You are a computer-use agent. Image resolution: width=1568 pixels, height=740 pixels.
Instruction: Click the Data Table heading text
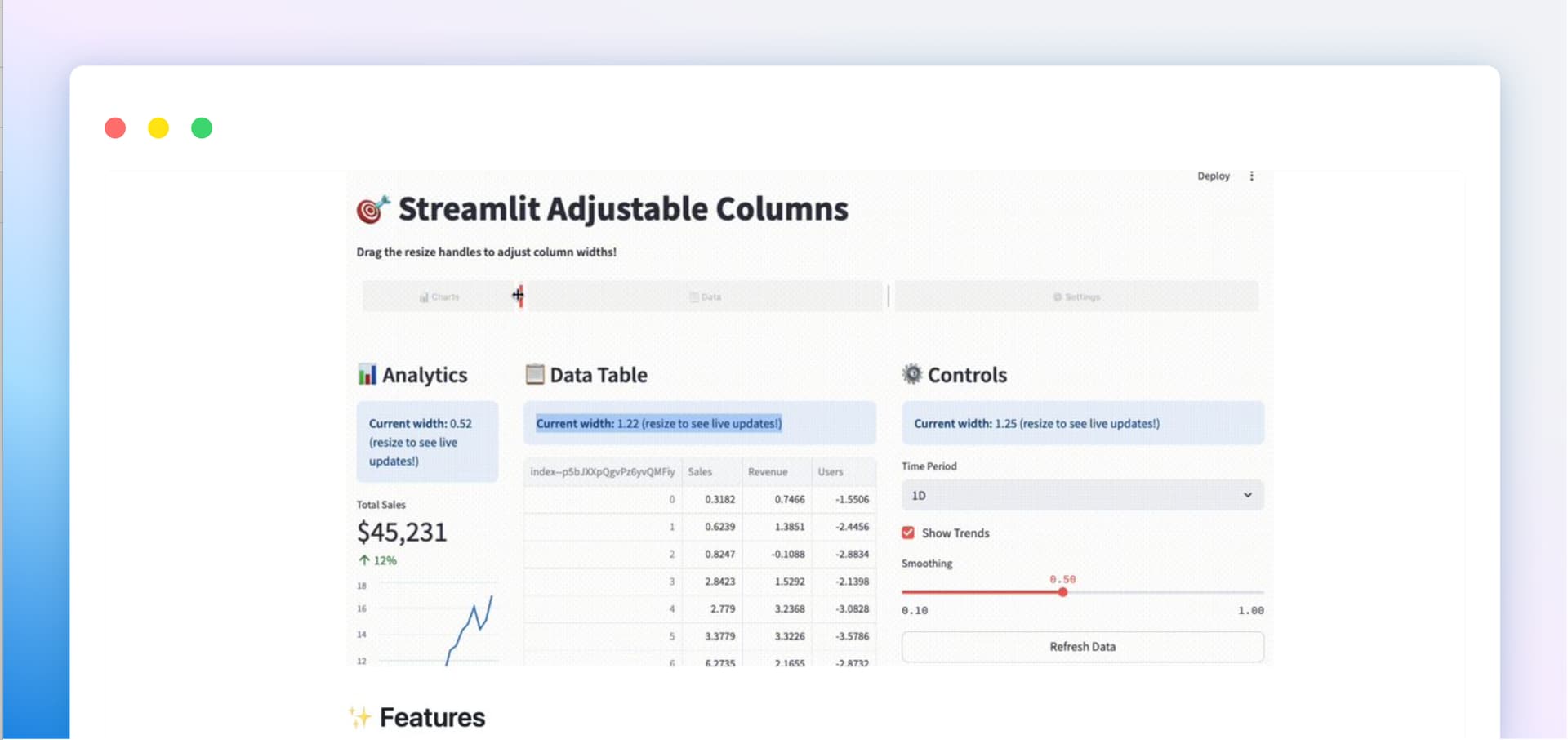coord(599,375)
